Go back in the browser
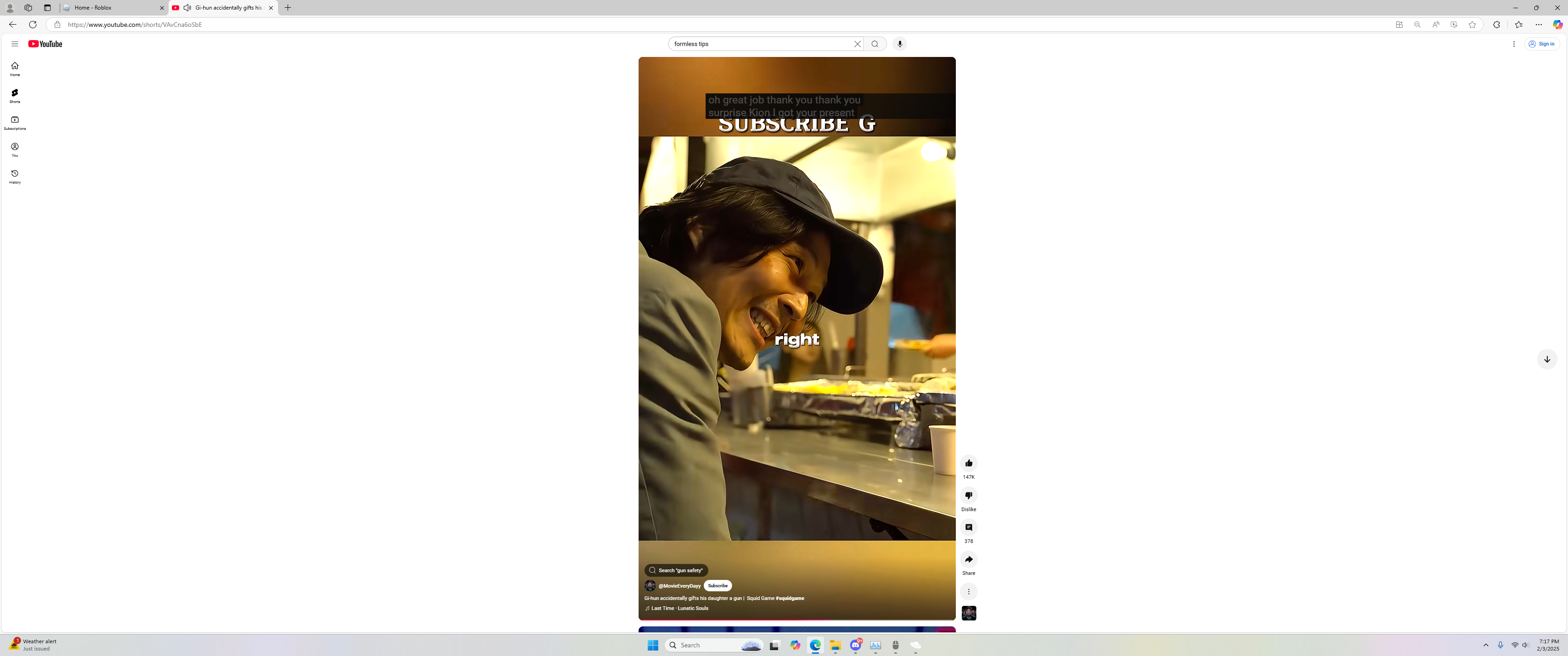 (x=13, y=24)
